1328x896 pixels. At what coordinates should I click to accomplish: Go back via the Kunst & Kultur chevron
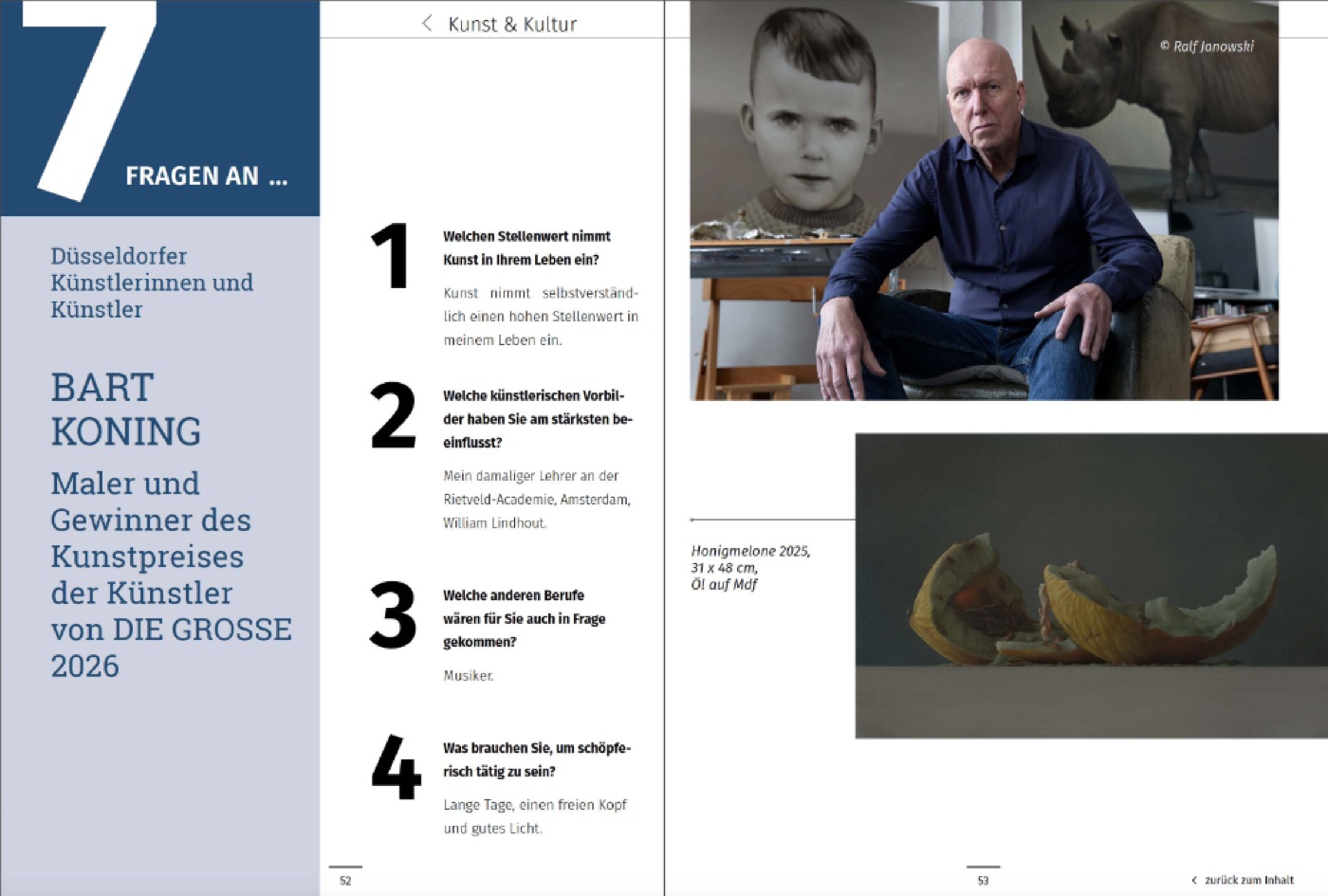427,24
